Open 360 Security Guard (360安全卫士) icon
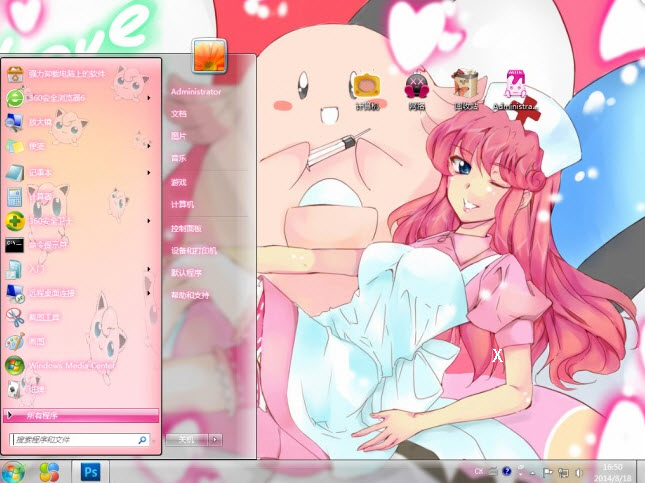This screenshot has height=483, width=645. tap(15, 221)
